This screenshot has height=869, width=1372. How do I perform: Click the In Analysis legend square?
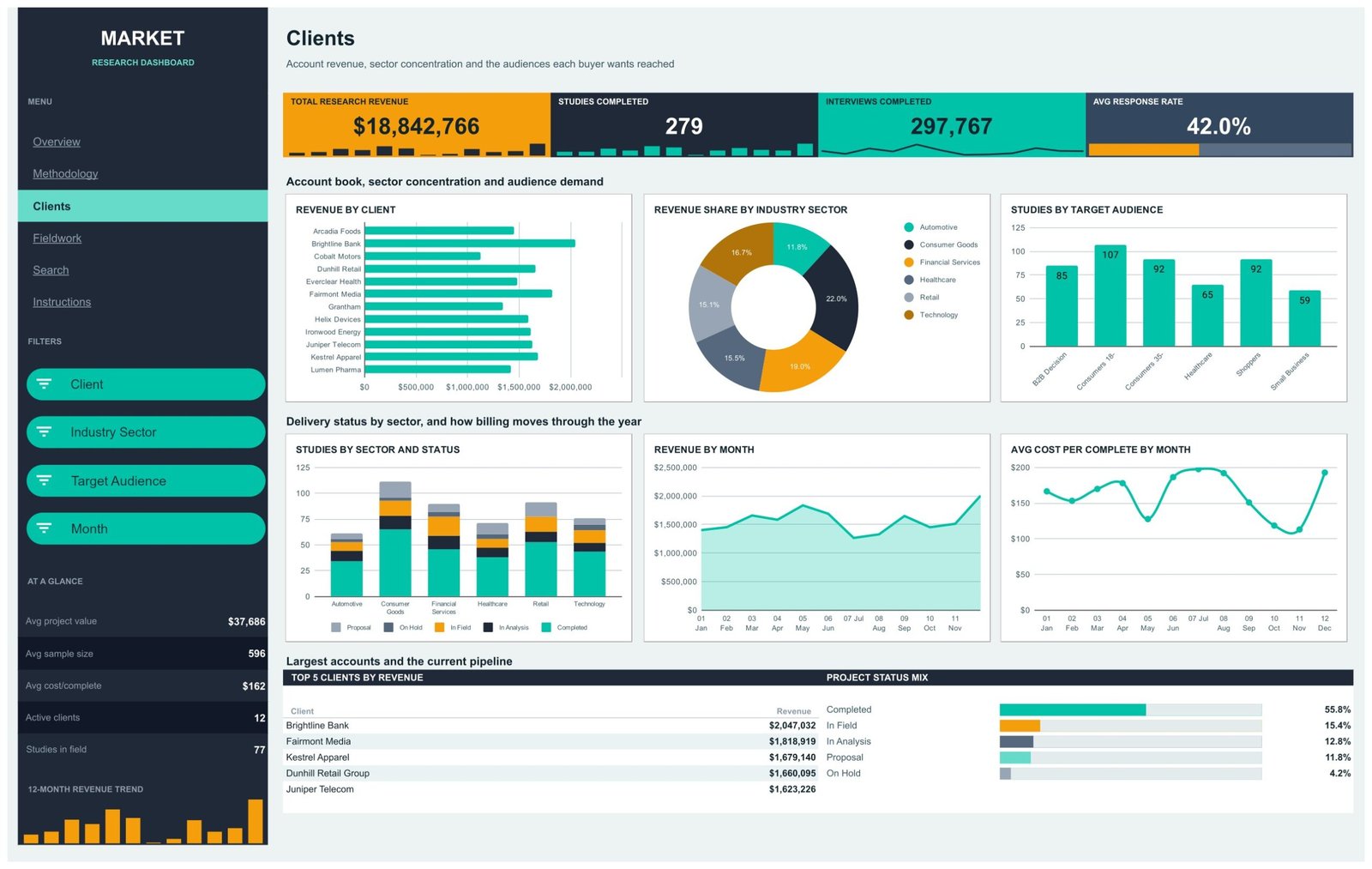point(488,627)
